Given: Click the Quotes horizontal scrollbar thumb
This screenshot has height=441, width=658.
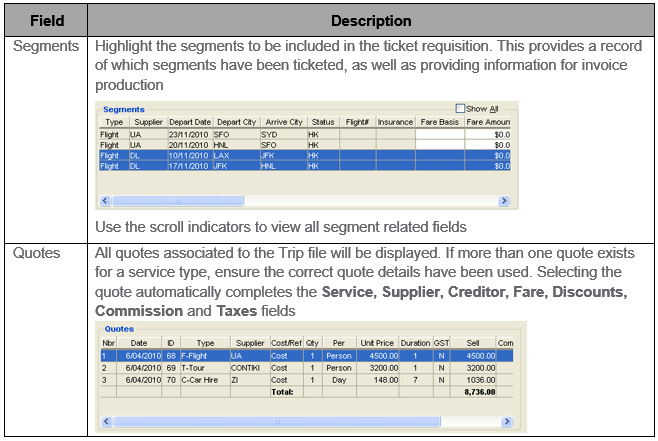Looking at the screenshot, I should point(277,421).
